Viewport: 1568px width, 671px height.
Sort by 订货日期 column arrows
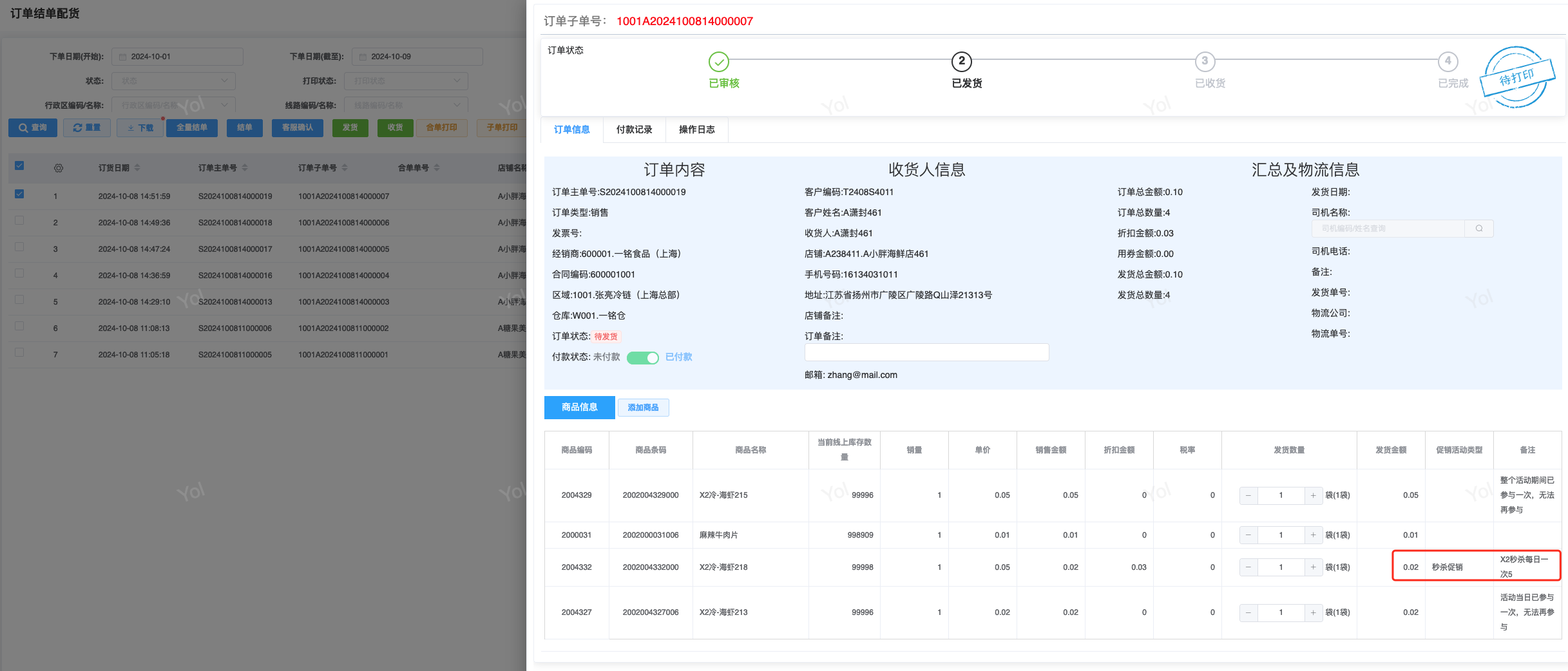coord(137,168)
